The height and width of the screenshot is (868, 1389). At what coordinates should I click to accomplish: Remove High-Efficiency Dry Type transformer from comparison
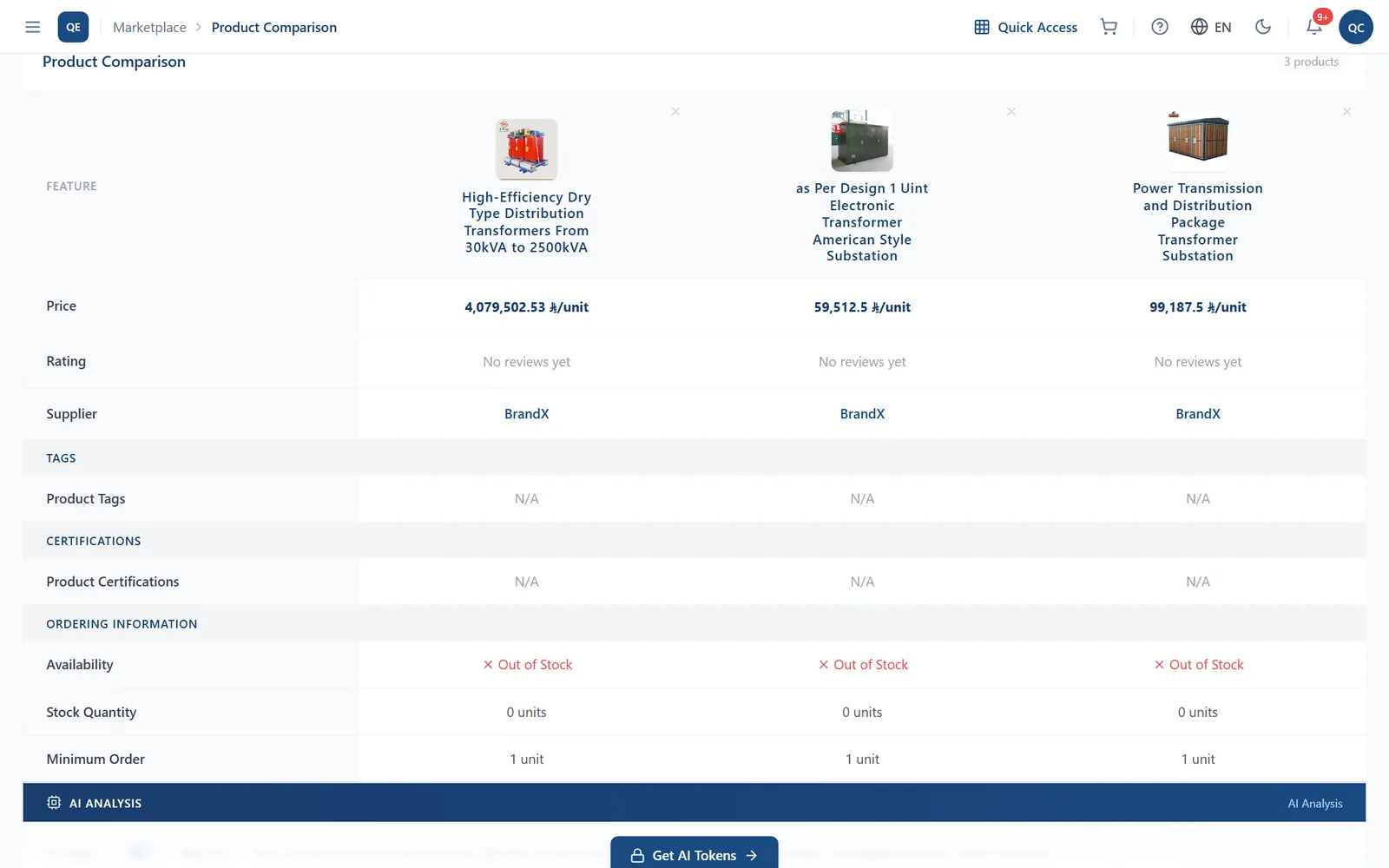tap(675, 111)
